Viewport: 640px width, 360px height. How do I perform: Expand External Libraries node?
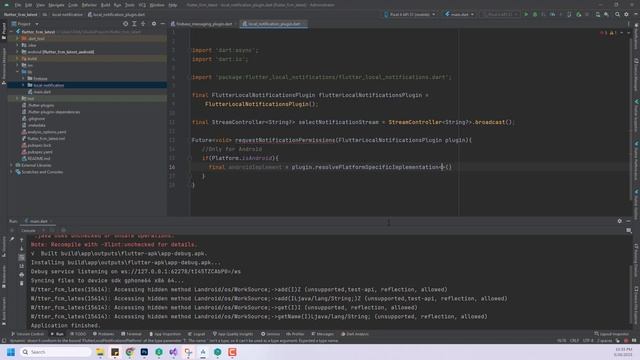pyautogui.click(x=11, y=165)
